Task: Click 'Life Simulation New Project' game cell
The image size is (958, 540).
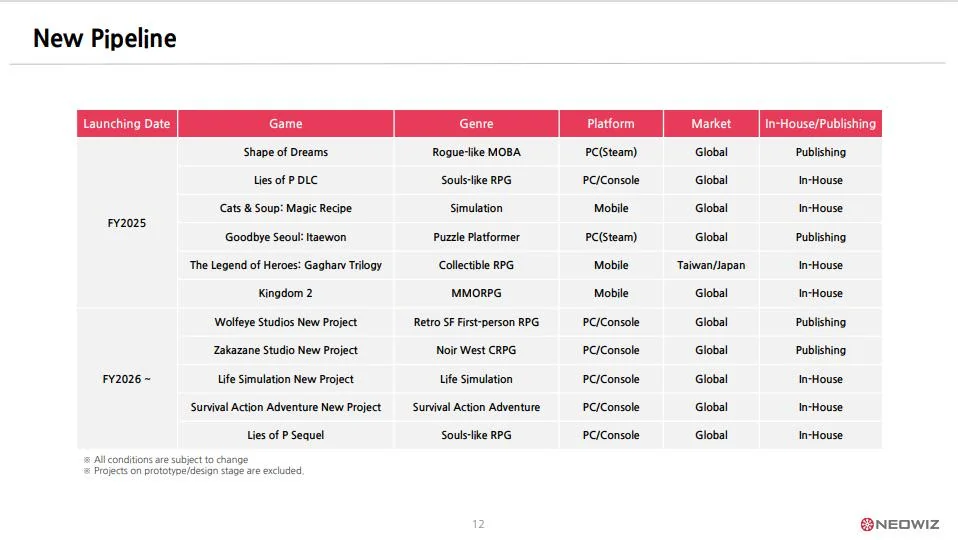Action: (285, 379)
